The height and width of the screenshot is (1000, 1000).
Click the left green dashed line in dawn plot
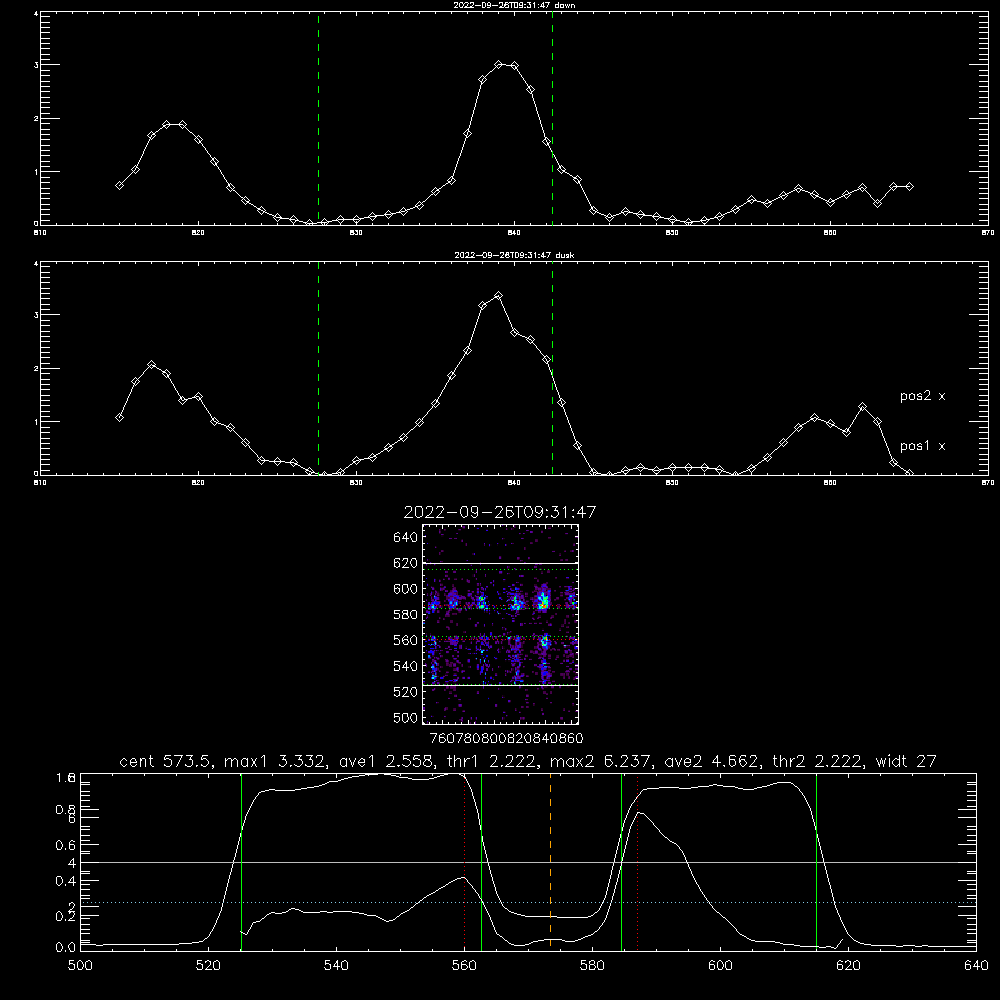[x=318, y=118]
